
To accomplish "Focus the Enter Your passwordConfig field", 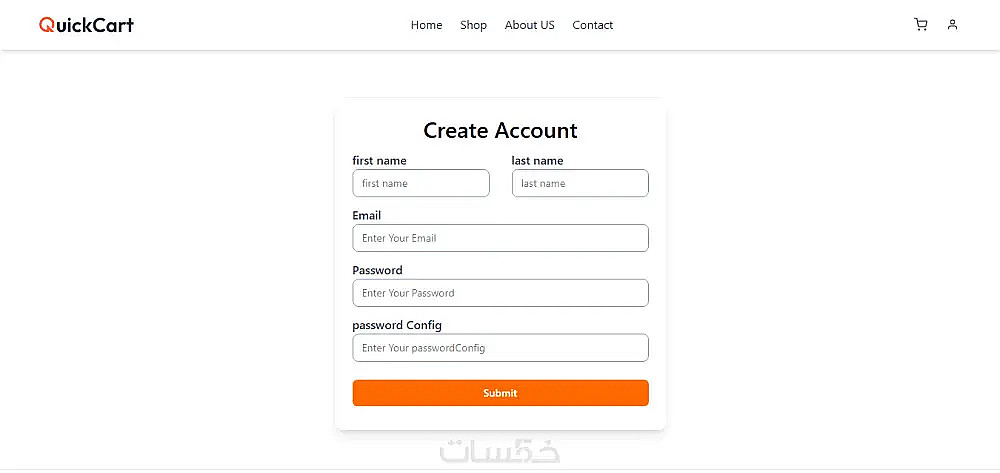I will tap(500, 348).
